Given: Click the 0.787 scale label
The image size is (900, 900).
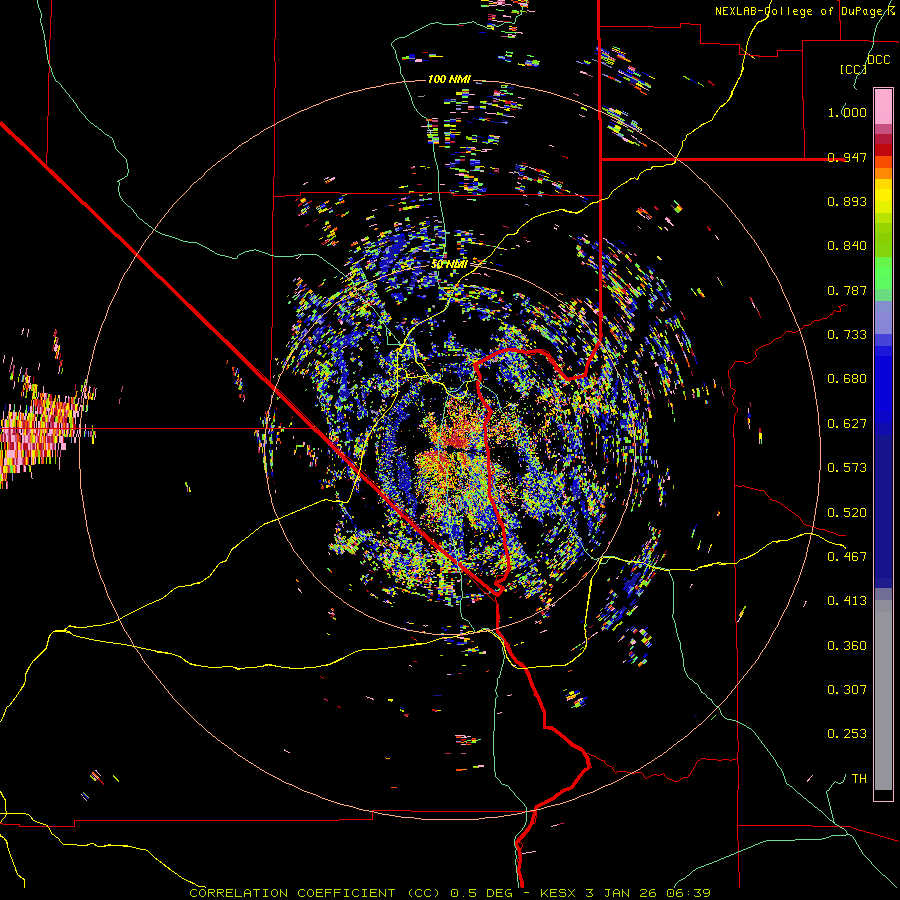Looking at the screenshot, I should click(847, 290).
